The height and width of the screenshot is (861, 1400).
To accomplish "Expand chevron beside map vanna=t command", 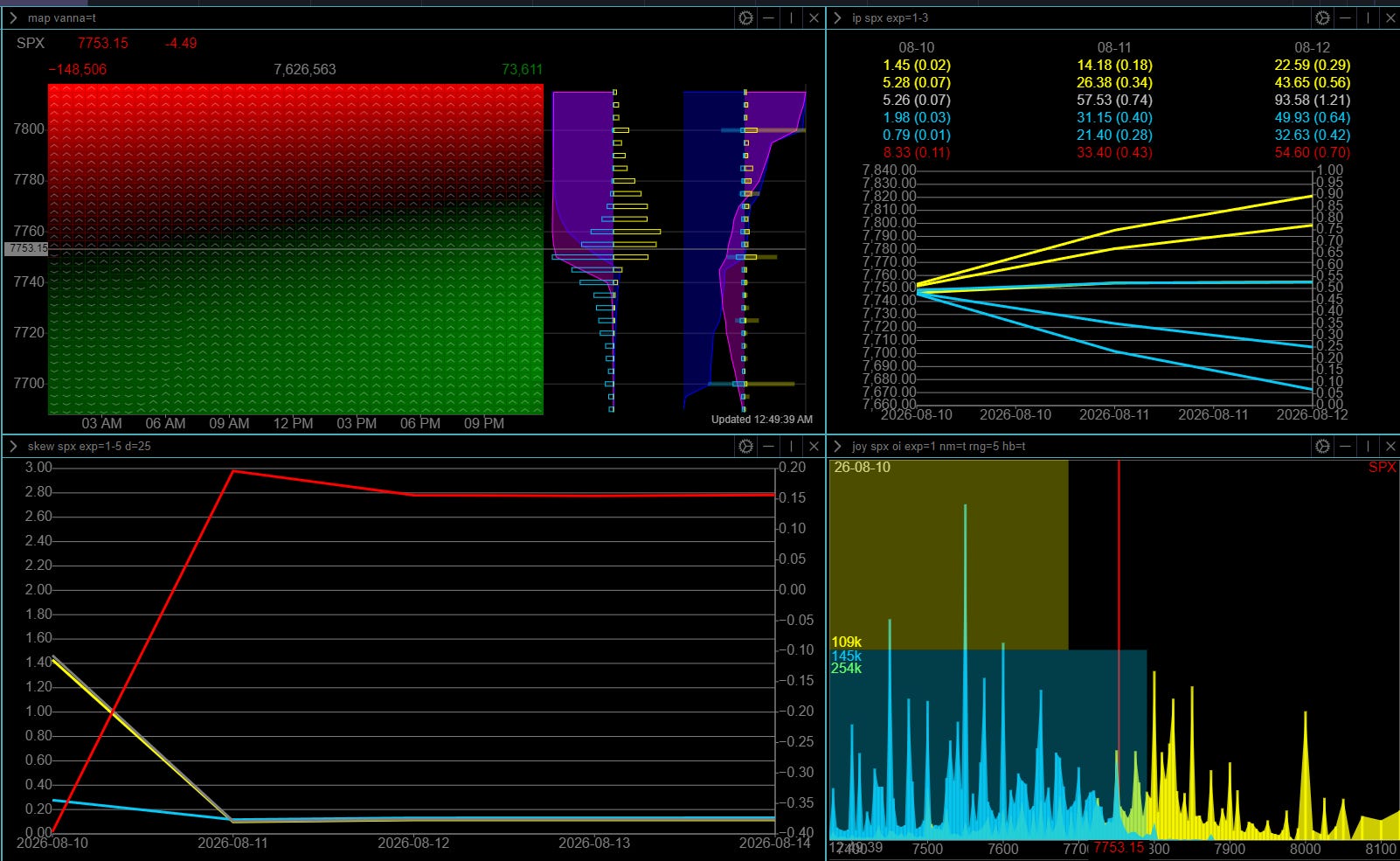I will pyautogui.click(x=13, y=17).
